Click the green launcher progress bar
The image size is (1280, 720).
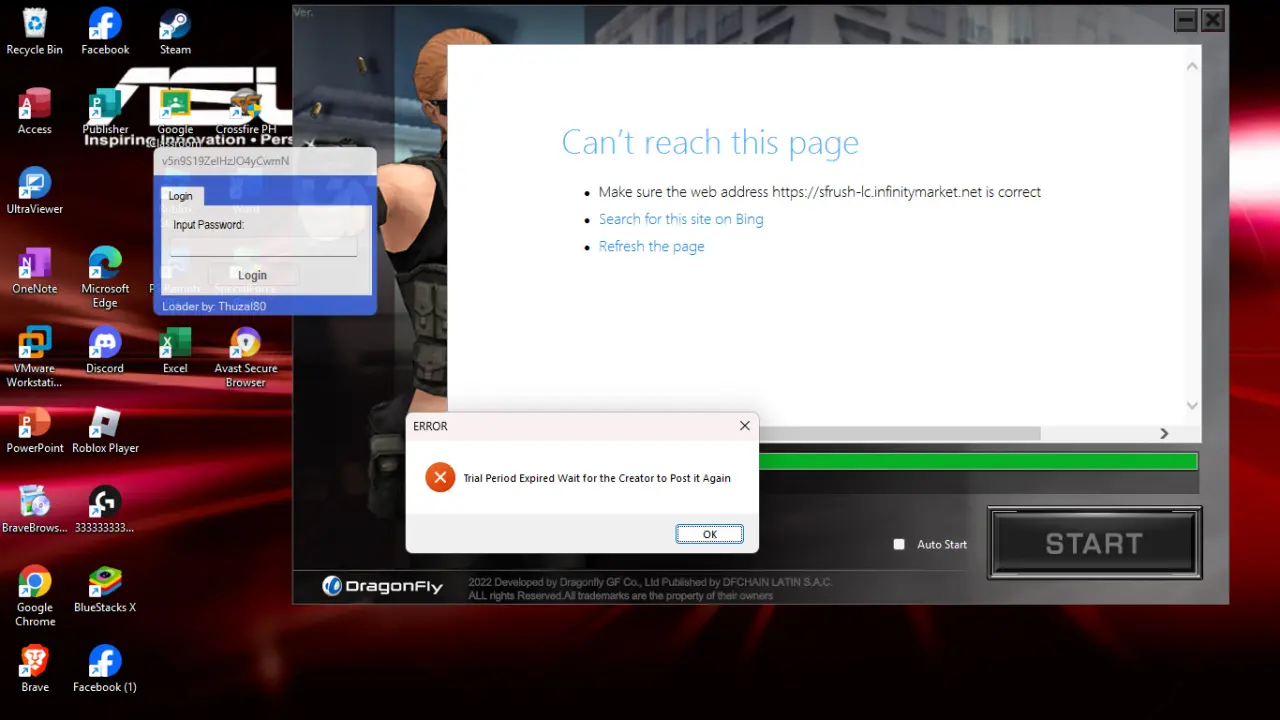[978, 461]
